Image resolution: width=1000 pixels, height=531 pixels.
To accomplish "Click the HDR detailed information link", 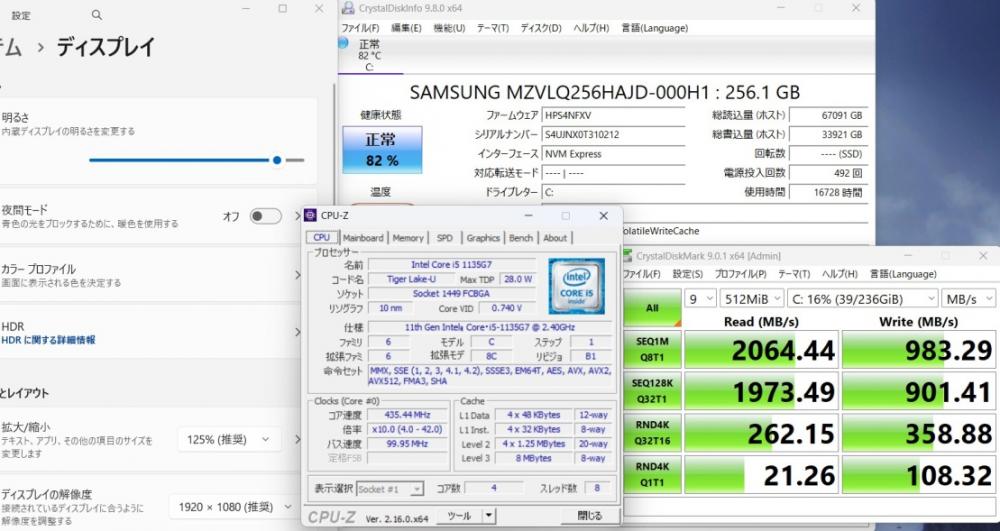I will 48,340.
